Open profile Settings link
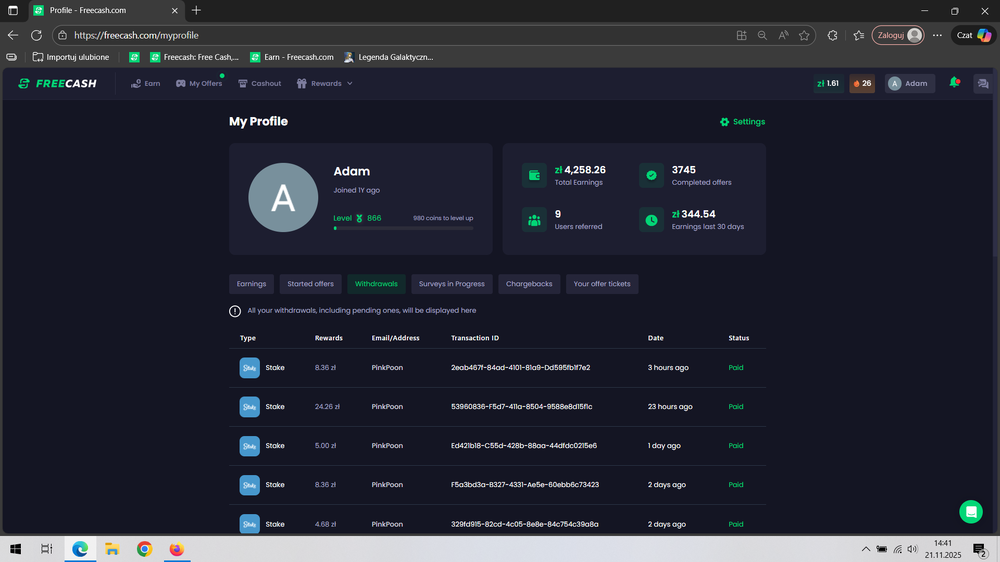 [742, 122]
